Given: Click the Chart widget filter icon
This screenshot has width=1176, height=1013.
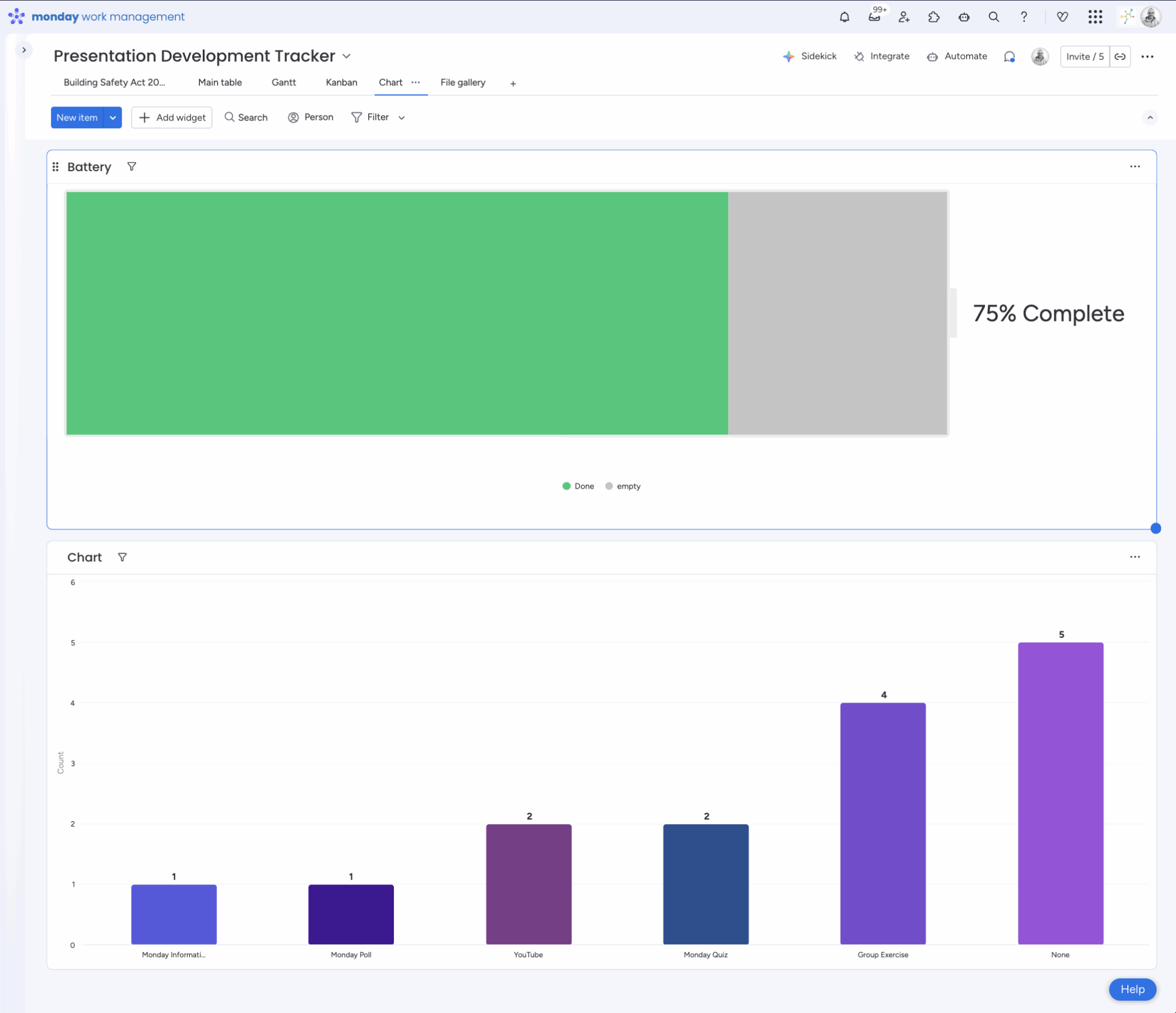Looking at the screenshot, I should tap(122, 557).
